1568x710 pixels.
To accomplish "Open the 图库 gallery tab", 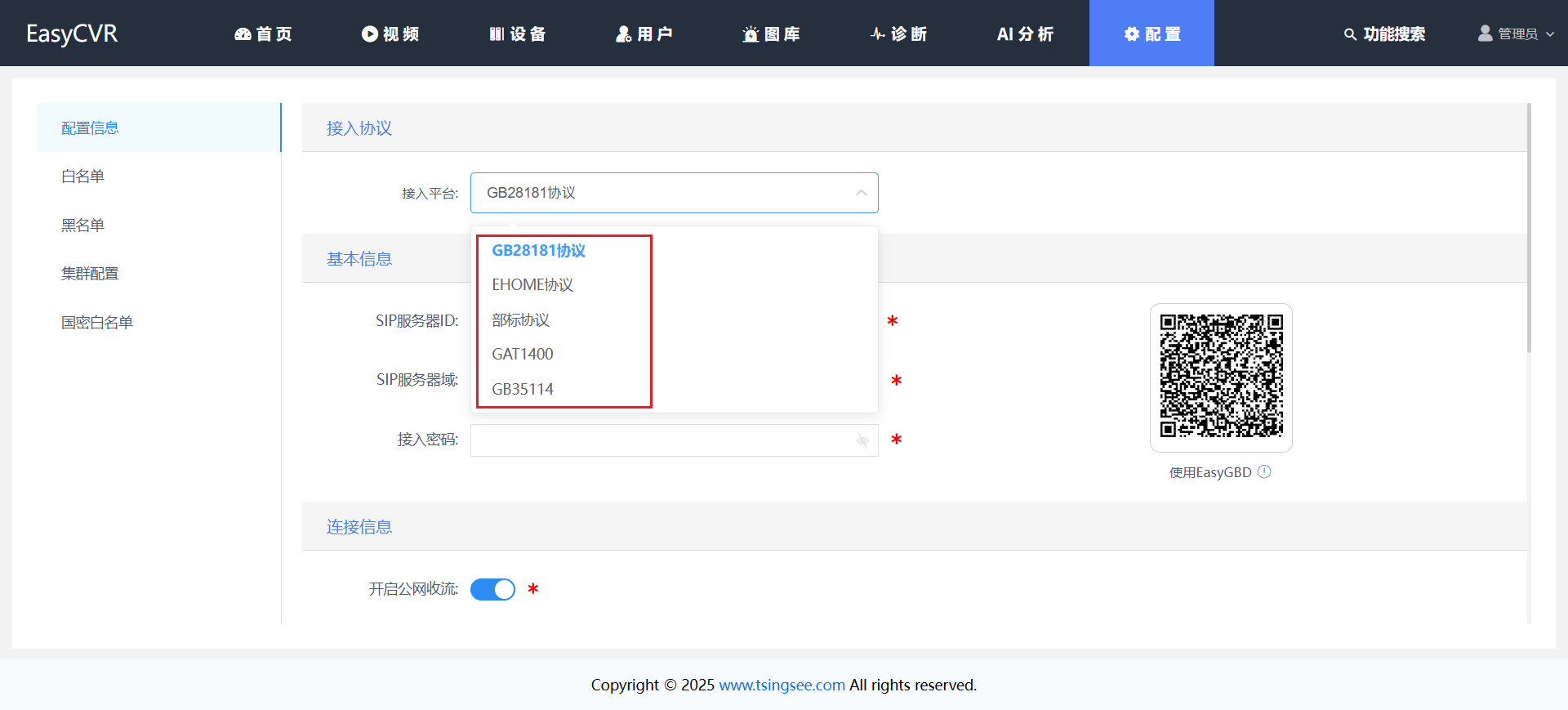I will click(772, 33).
